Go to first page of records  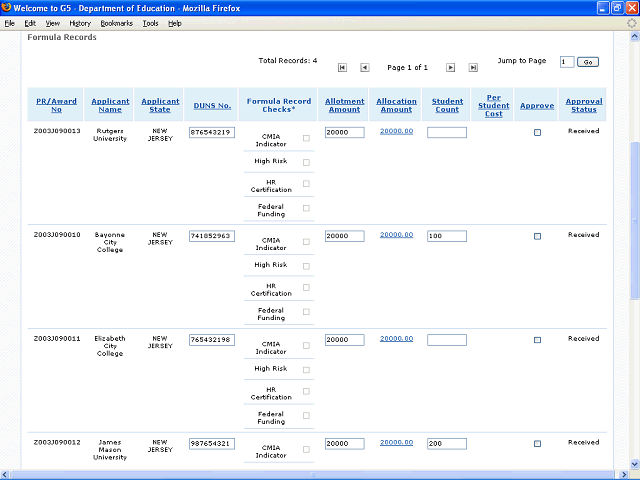pyautogui.click(x=342, y=68)
